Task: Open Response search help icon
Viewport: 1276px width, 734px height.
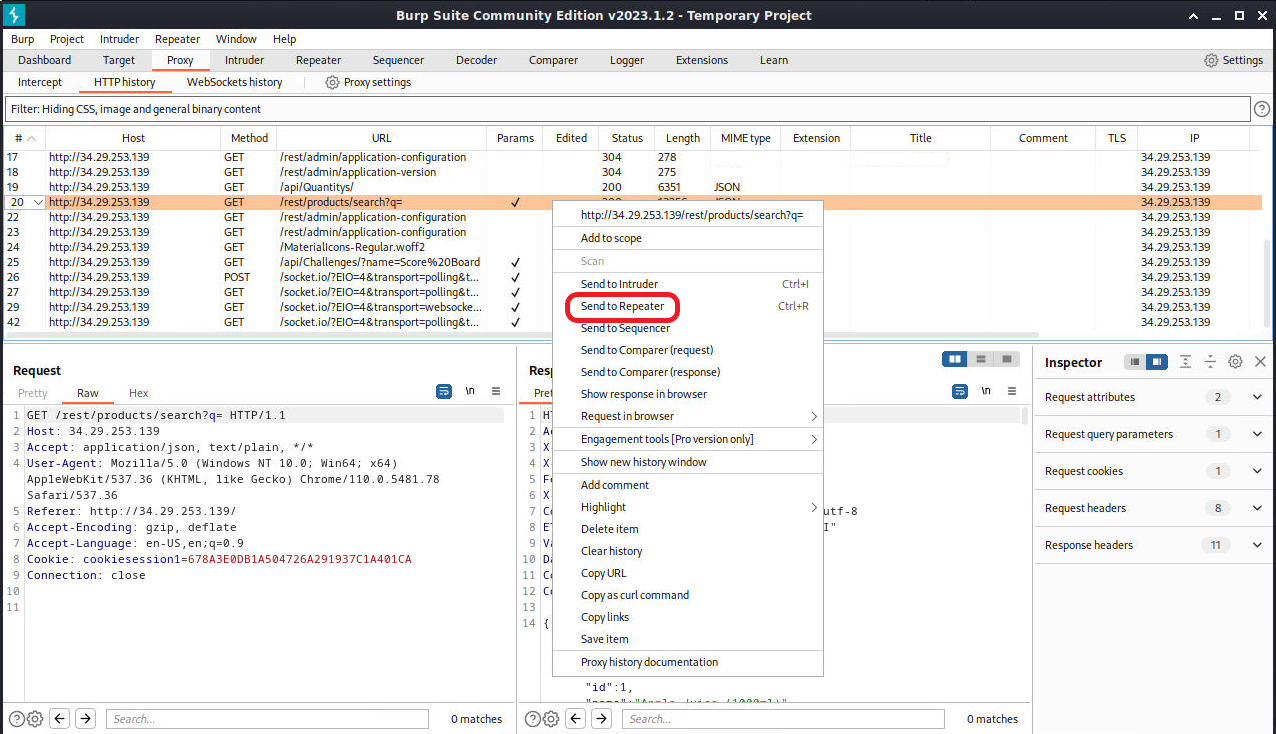Action: 532,719
